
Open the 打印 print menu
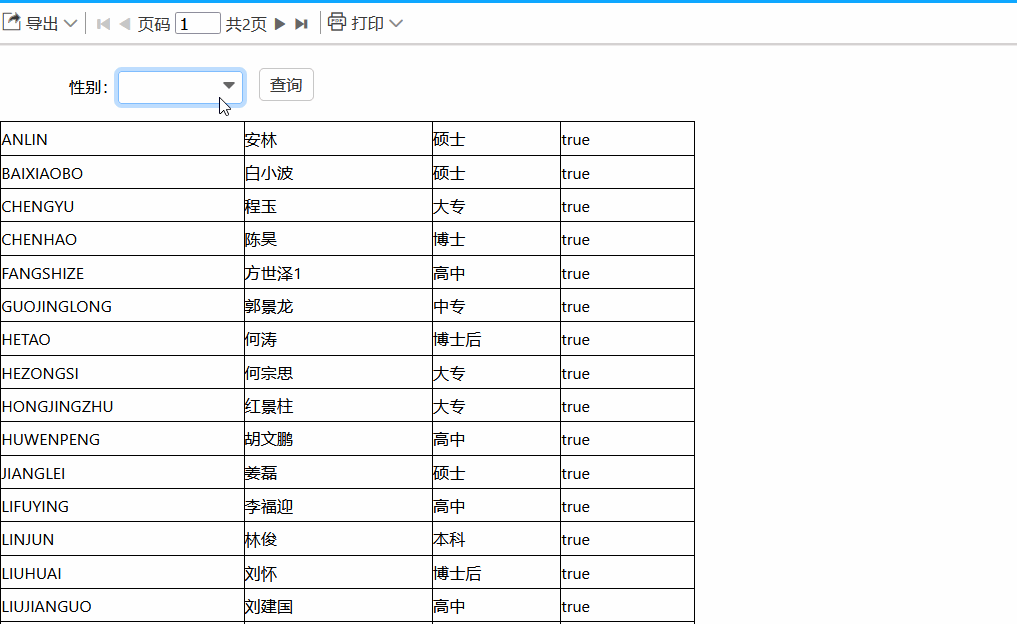(x=365, y=23)
